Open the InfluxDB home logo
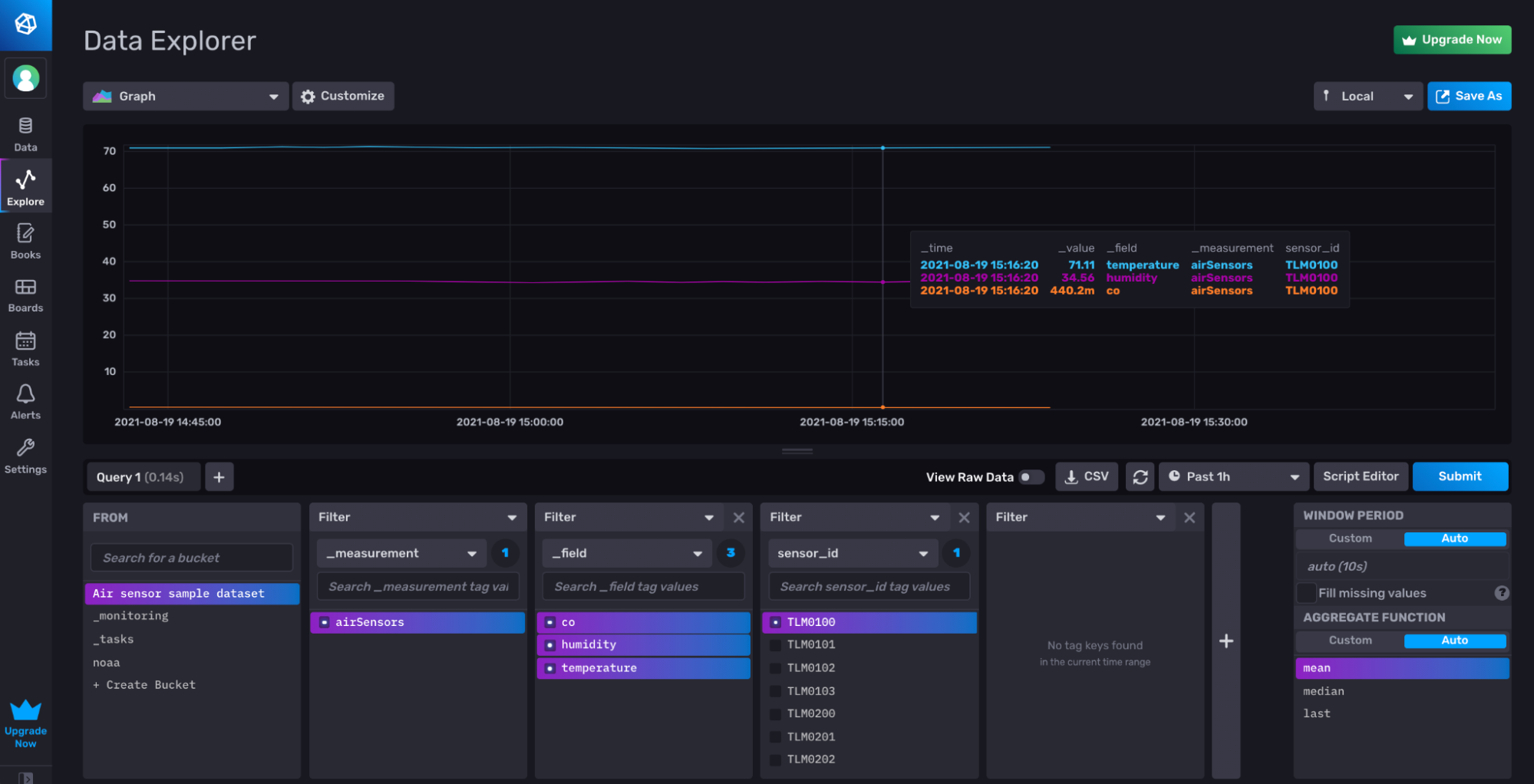This screenshot has height=784, width=1534. (x=25, y=25)
